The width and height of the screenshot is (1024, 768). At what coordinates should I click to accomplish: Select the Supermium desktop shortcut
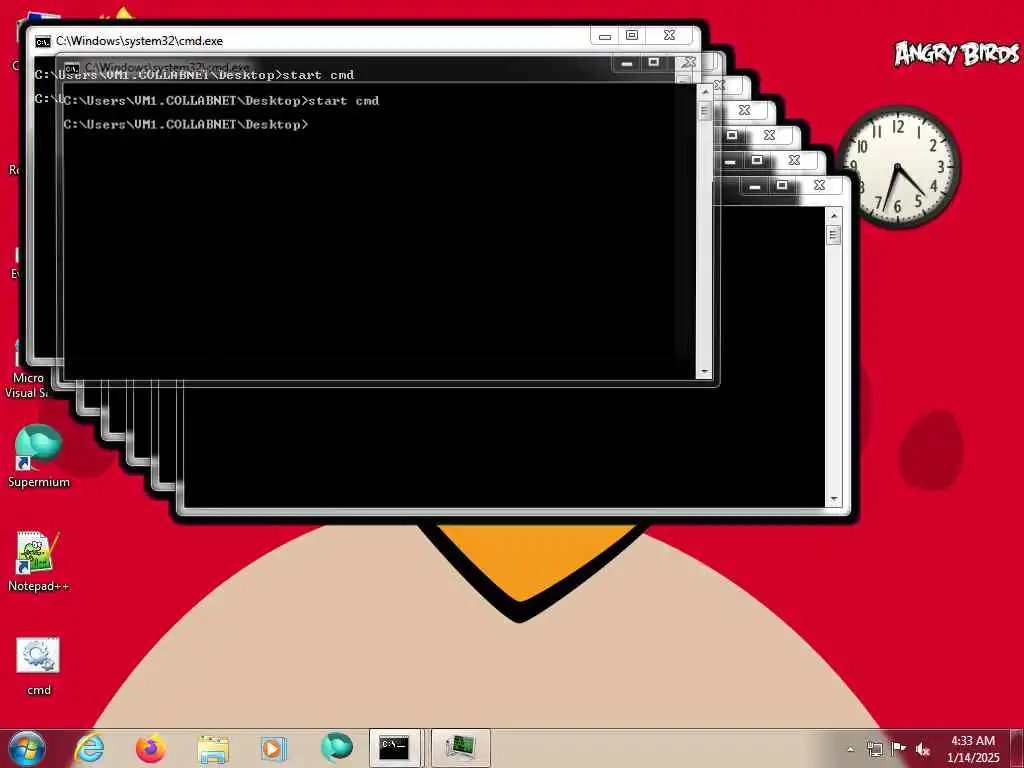39,456
